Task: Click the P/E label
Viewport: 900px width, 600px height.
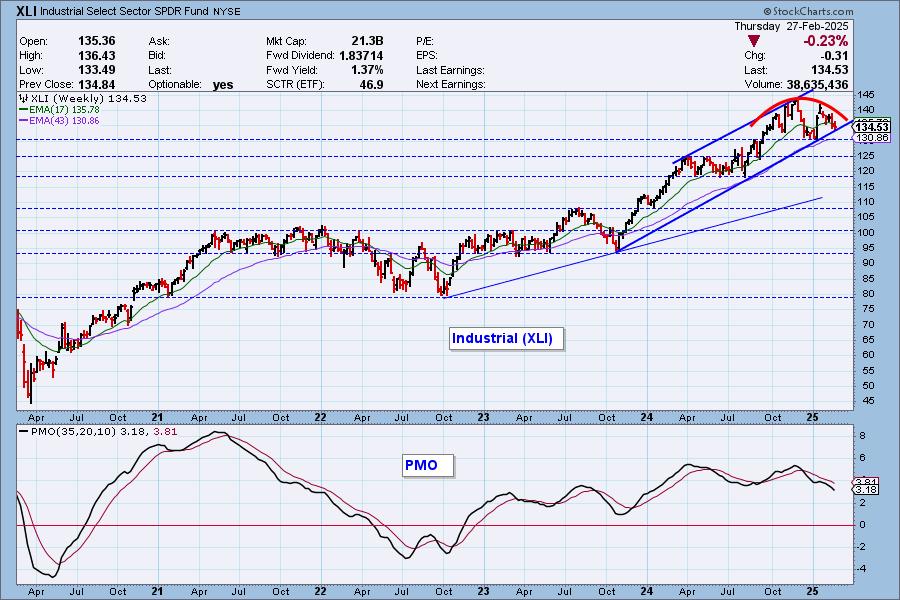Action: 425,41
